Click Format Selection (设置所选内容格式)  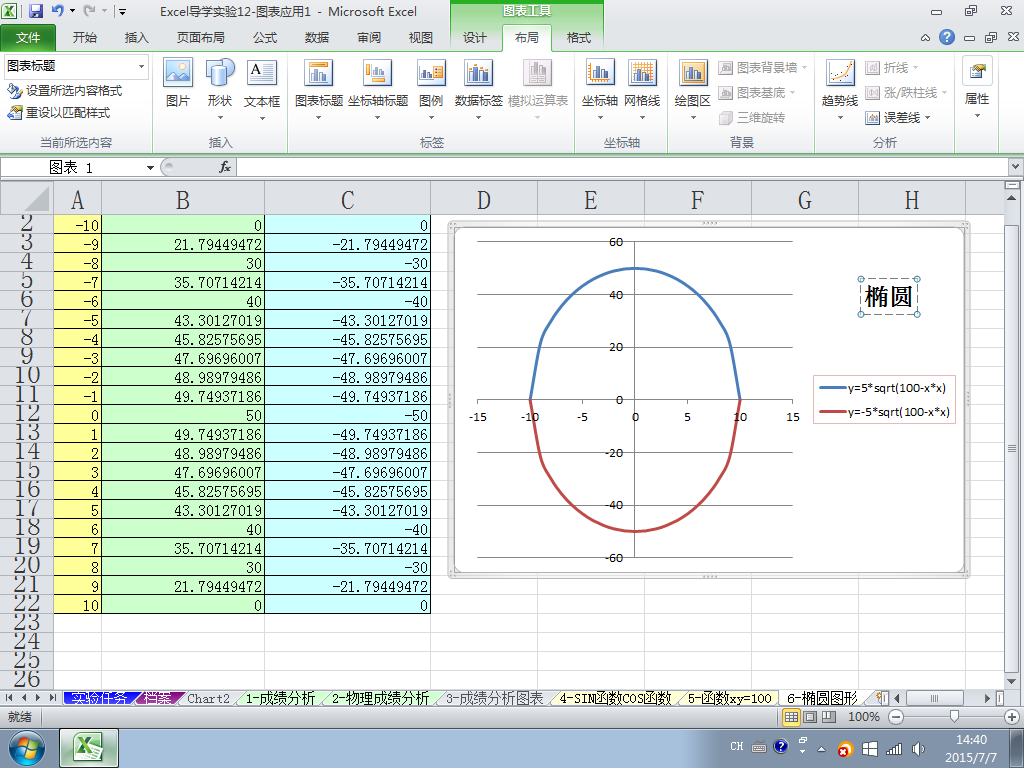[65, 90]
